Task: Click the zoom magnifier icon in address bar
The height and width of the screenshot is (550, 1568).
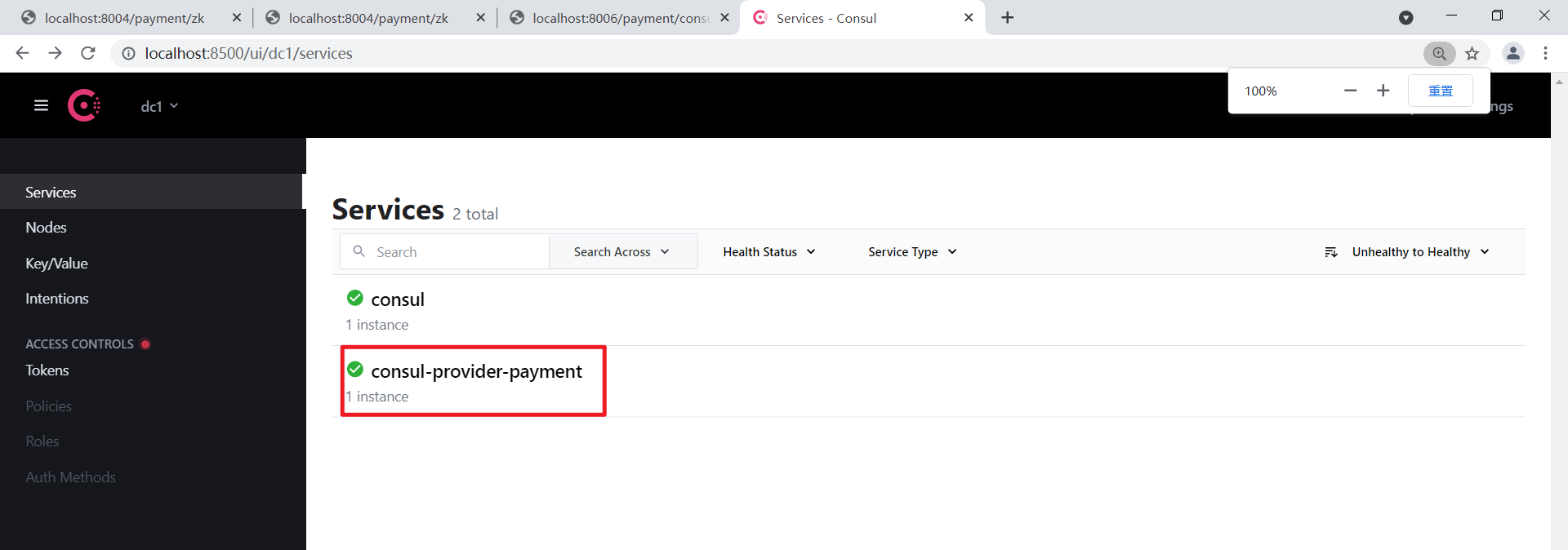Action: (1439, 53)
